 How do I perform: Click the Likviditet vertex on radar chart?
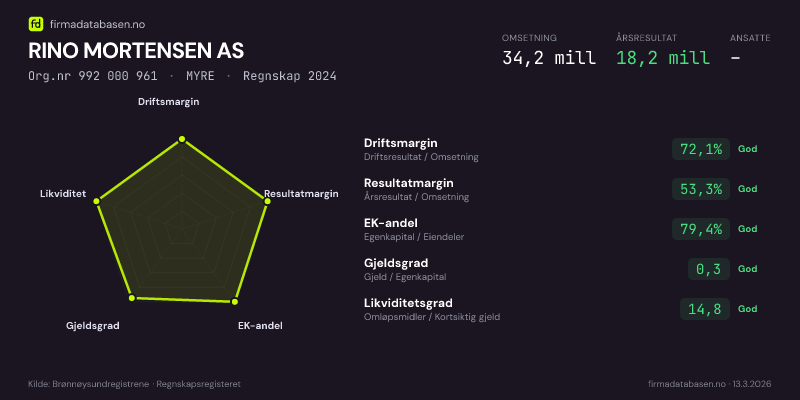coord(97,202)
